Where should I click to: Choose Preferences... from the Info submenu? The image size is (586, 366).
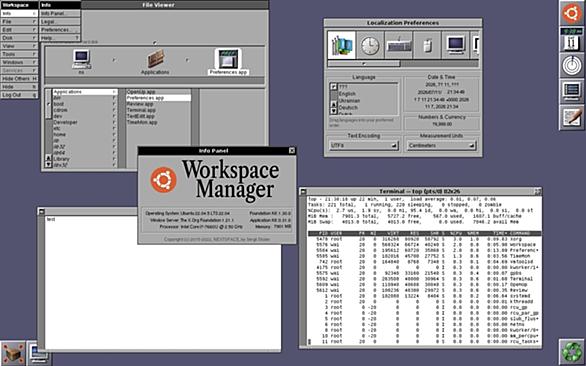click(x=60, y=30)
